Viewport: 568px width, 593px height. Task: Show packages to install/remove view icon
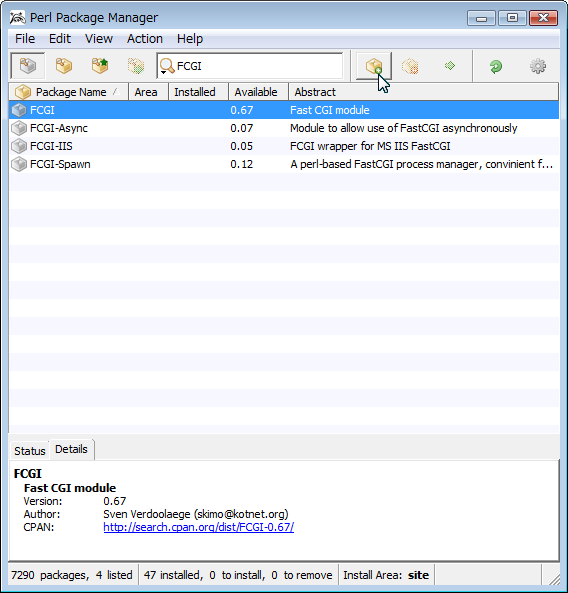tap(136, 66)
